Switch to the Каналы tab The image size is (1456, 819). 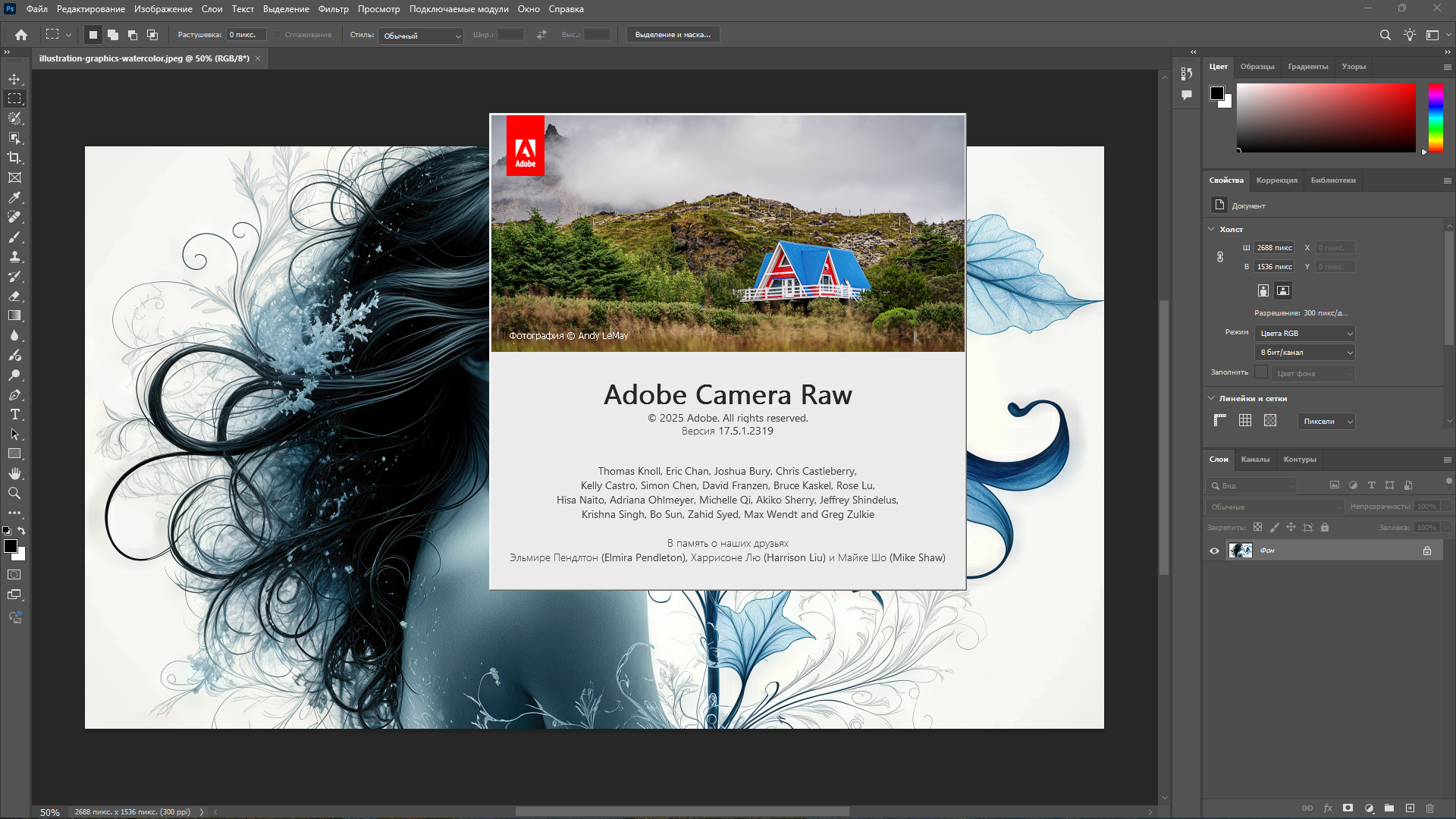(x=1255, y=460)
